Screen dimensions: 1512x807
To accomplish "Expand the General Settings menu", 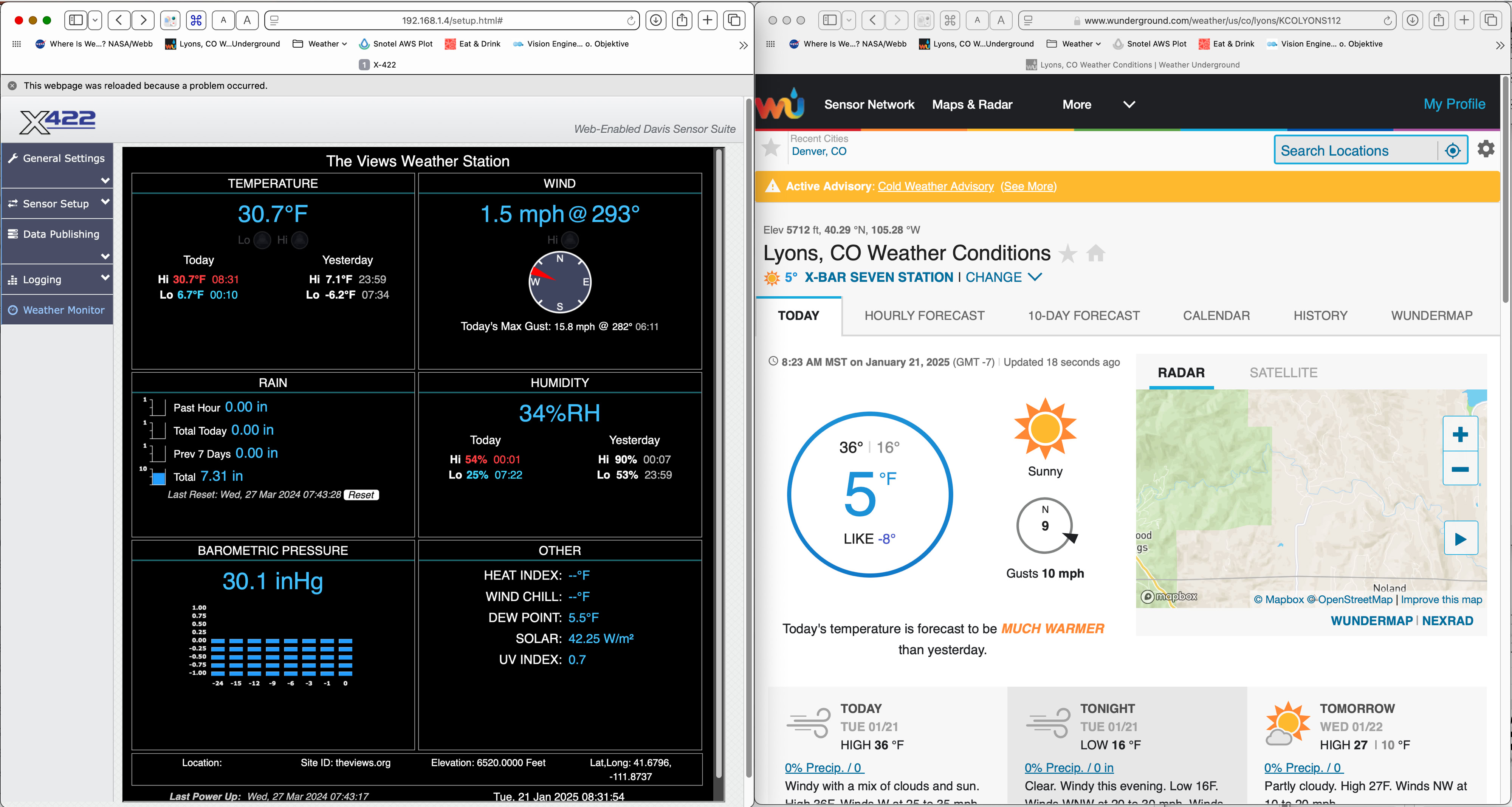I will [x=105, y=180].
